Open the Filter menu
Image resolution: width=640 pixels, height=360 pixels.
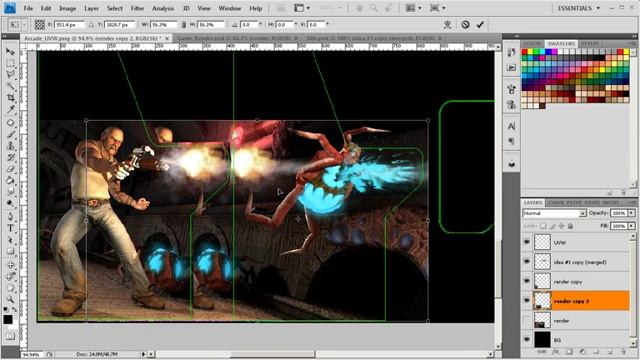pos(137,8)
